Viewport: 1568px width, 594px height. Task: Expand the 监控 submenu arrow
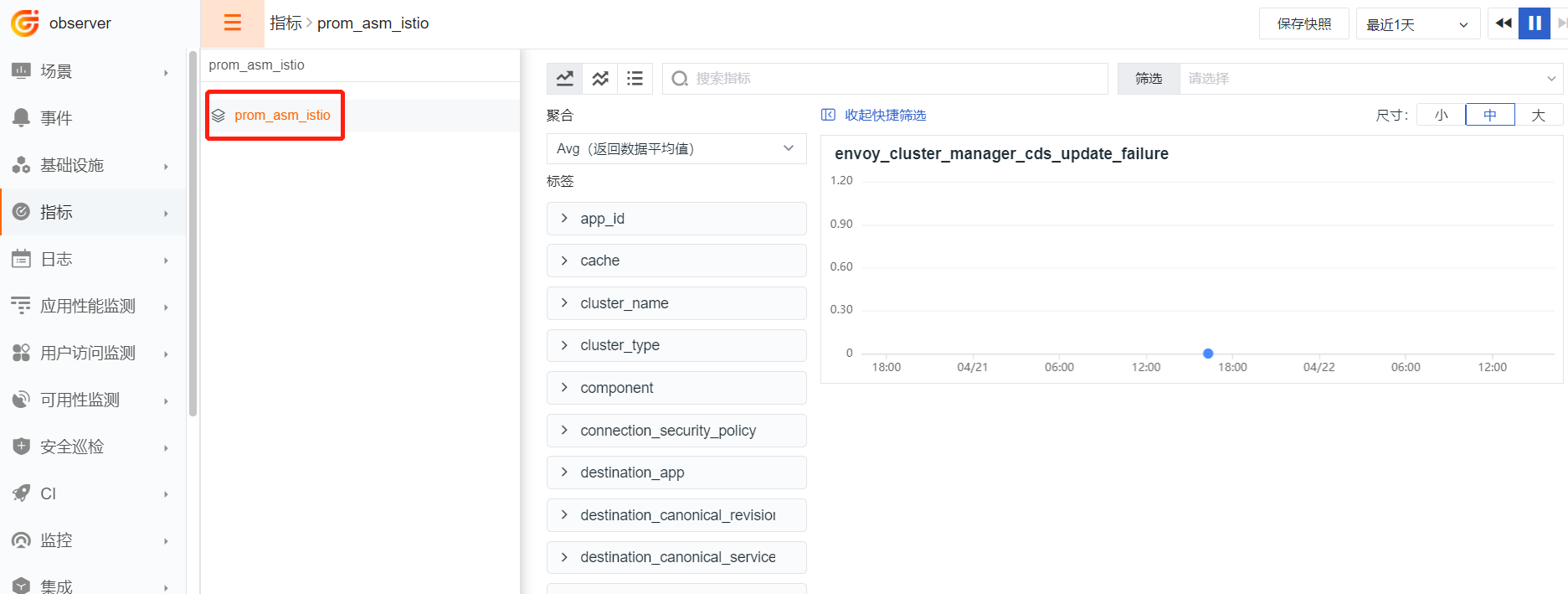click(166, 541)
